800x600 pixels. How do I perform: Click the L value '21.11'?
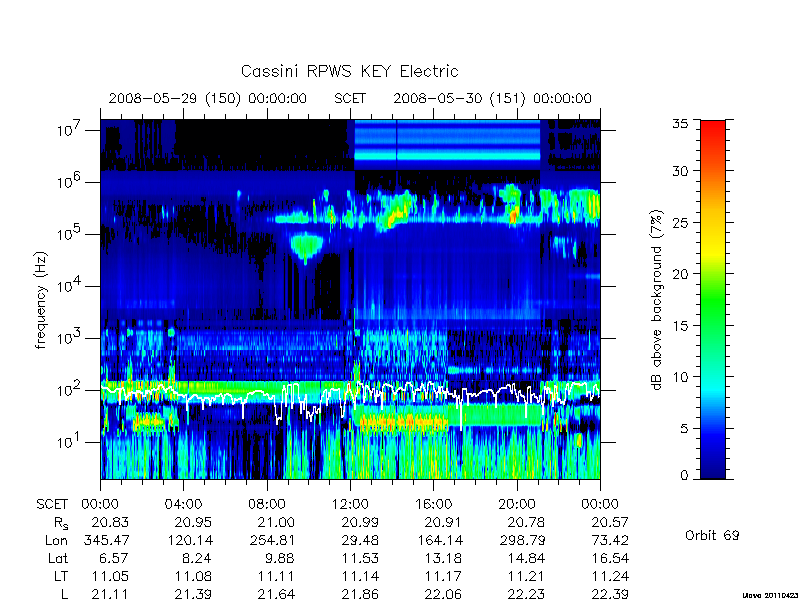tap(110, 594)
